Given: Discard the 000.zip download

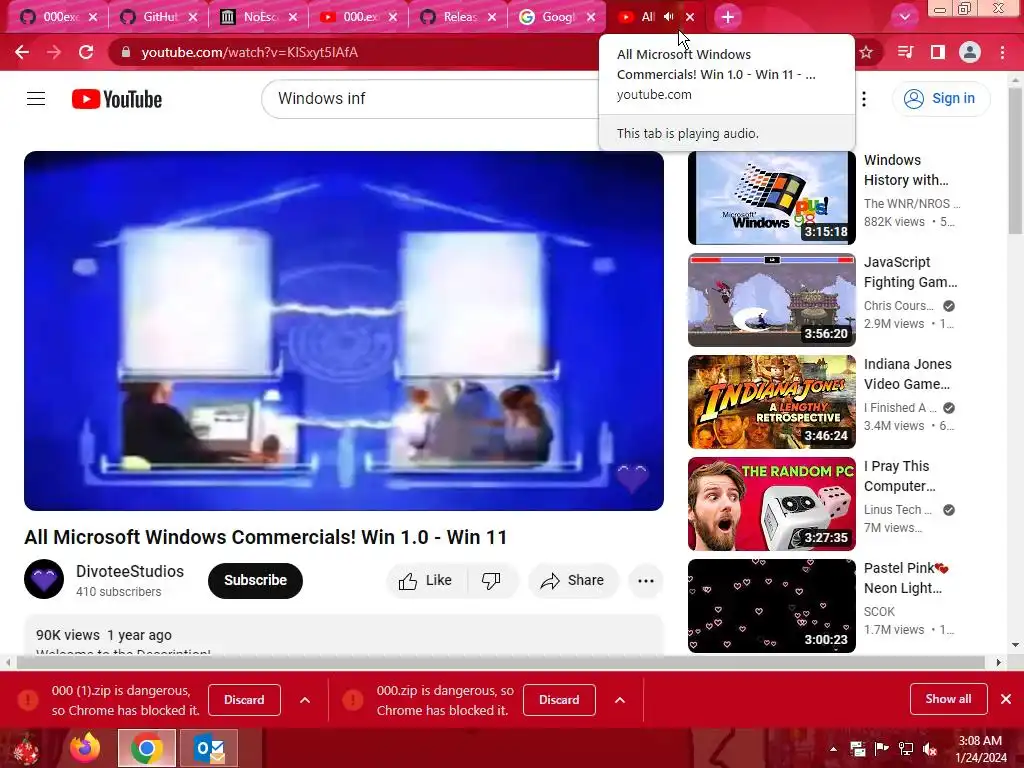Looking at the screenshot, I should click(559, 699).
